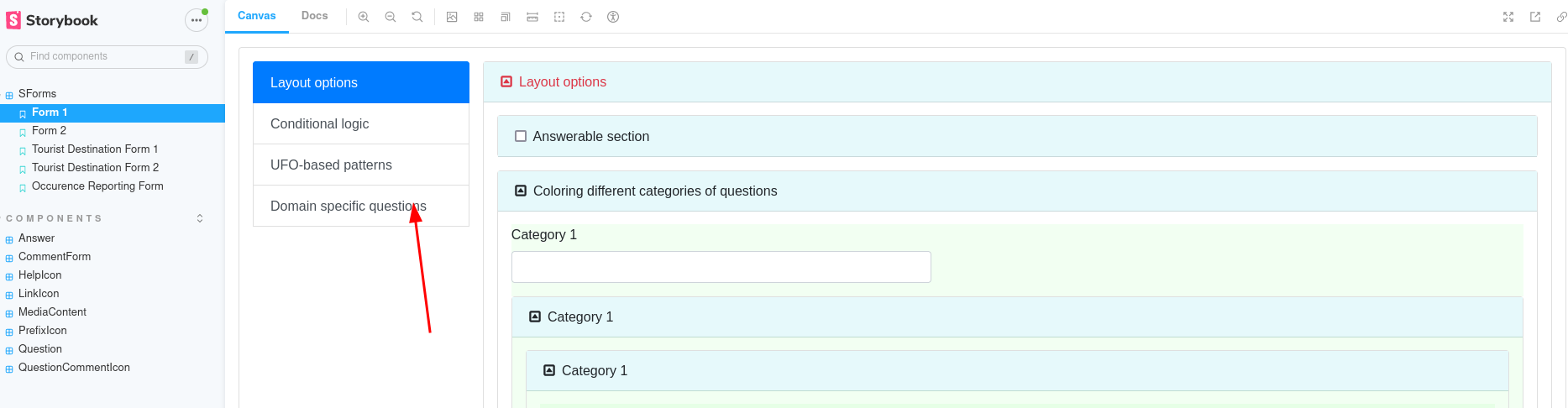Open accessibility vision simulator icon
The image size is (1568, 408).
click(x=613, y=17)
